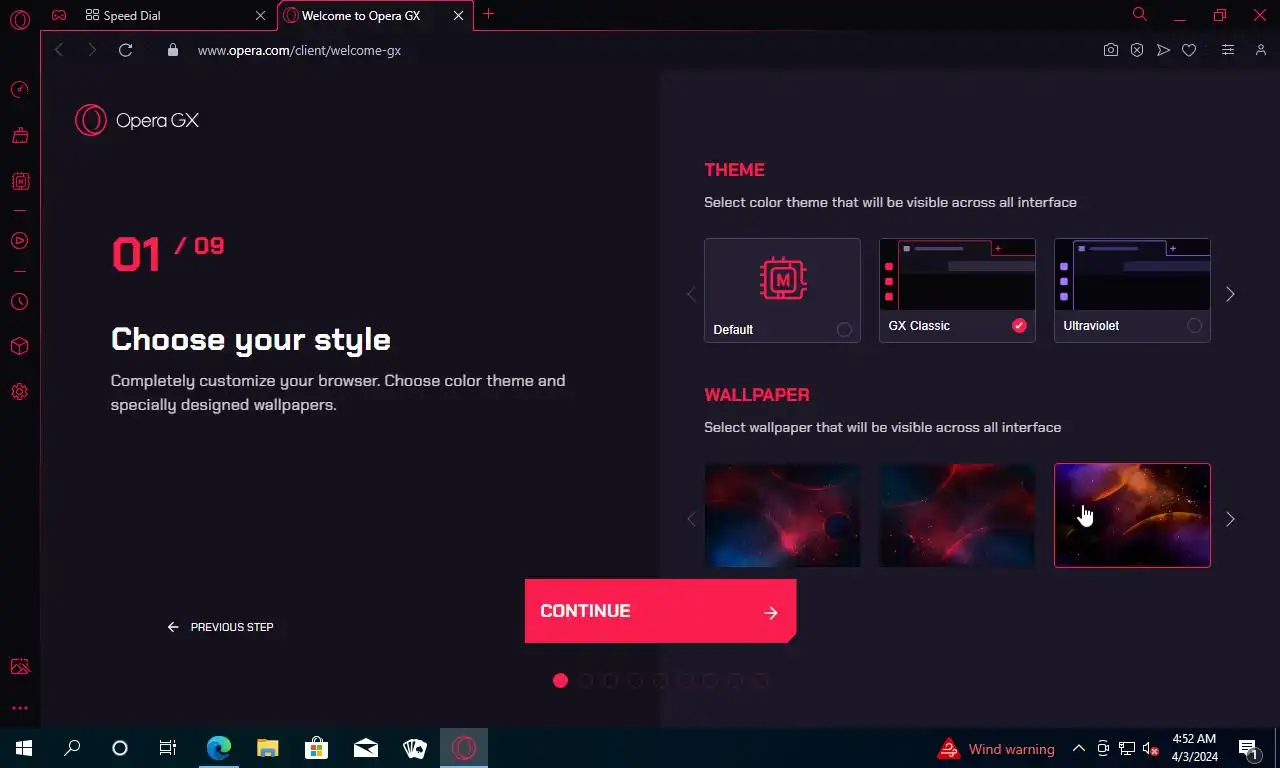Open Easy Setup sliders icon
The image size is (1280, 768).
1228,50
